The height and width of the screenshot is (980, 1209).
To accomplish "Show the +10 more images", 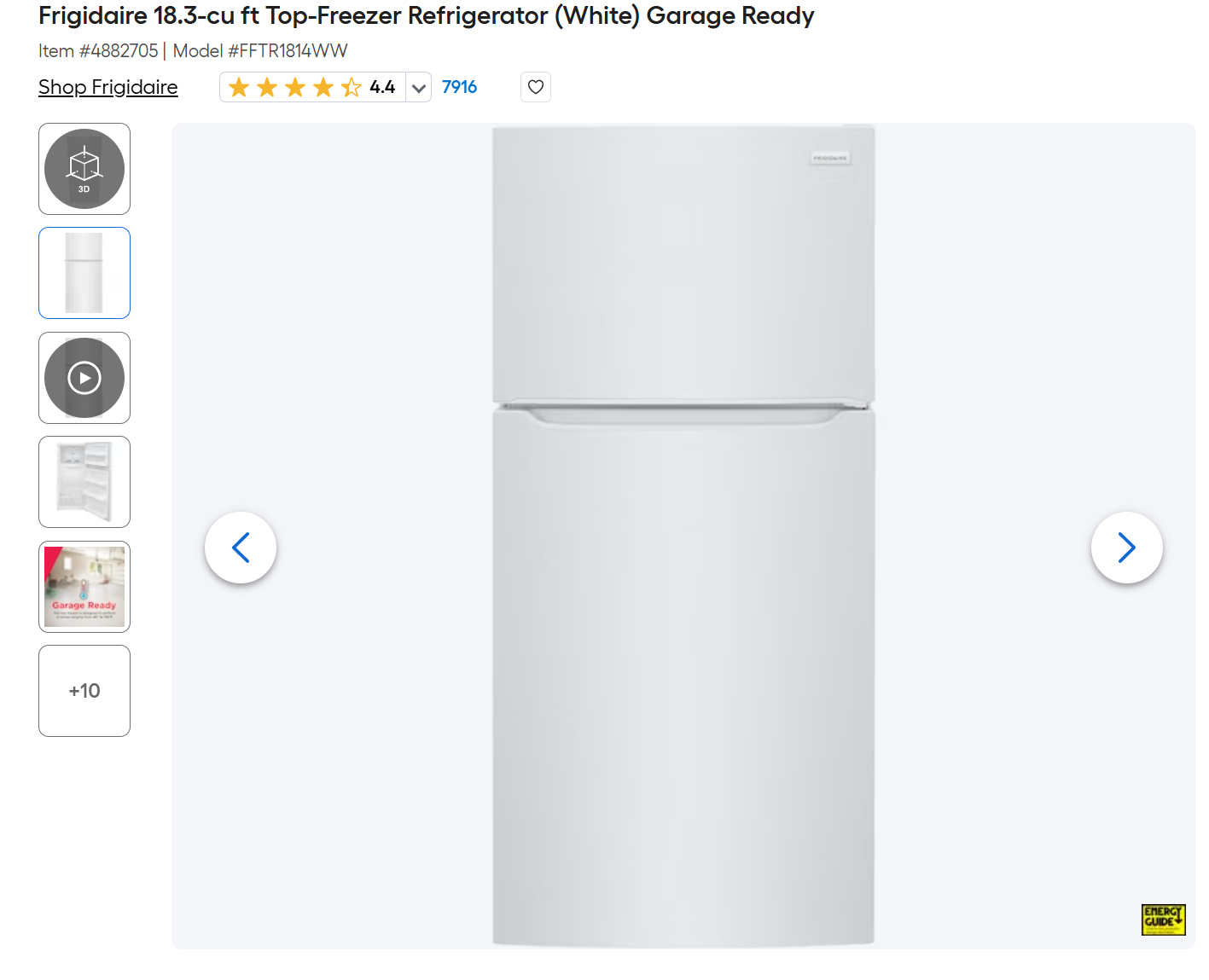I will click(x=84, y=691).
